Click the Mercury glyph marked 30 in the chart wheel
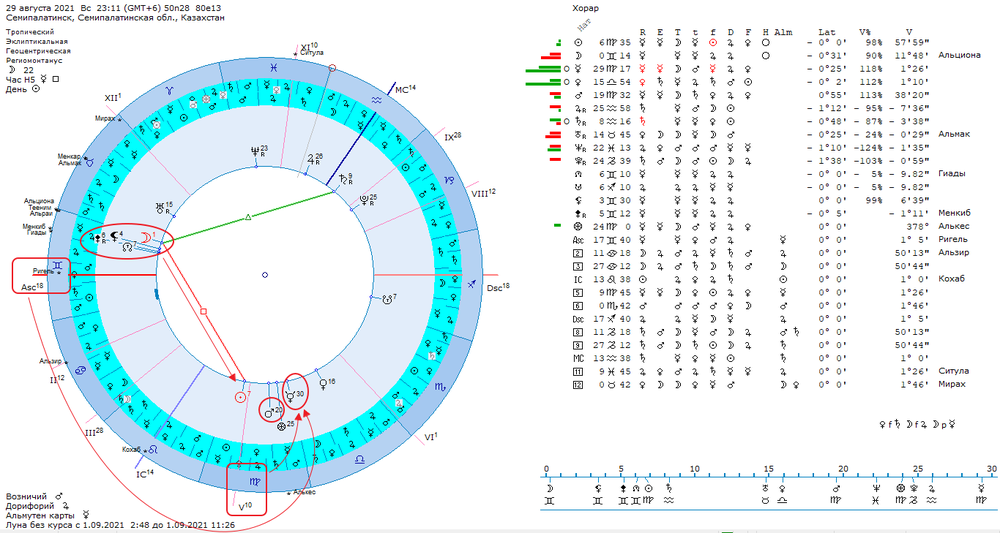1000x533 pixels. coord(291,396)
